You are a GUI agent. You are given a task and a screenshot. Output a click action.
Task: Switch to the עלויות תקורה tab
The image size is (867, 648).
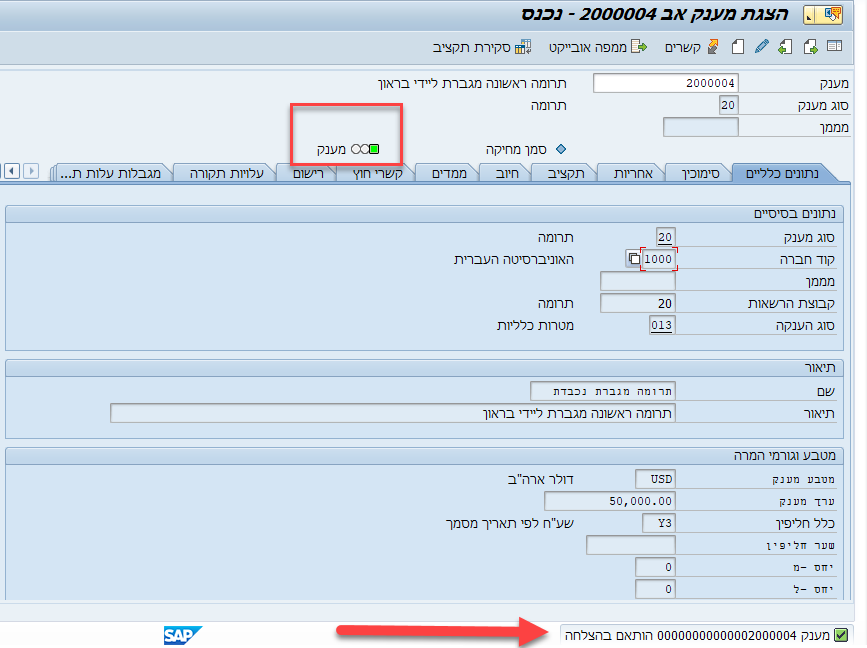tap(227, 174)
